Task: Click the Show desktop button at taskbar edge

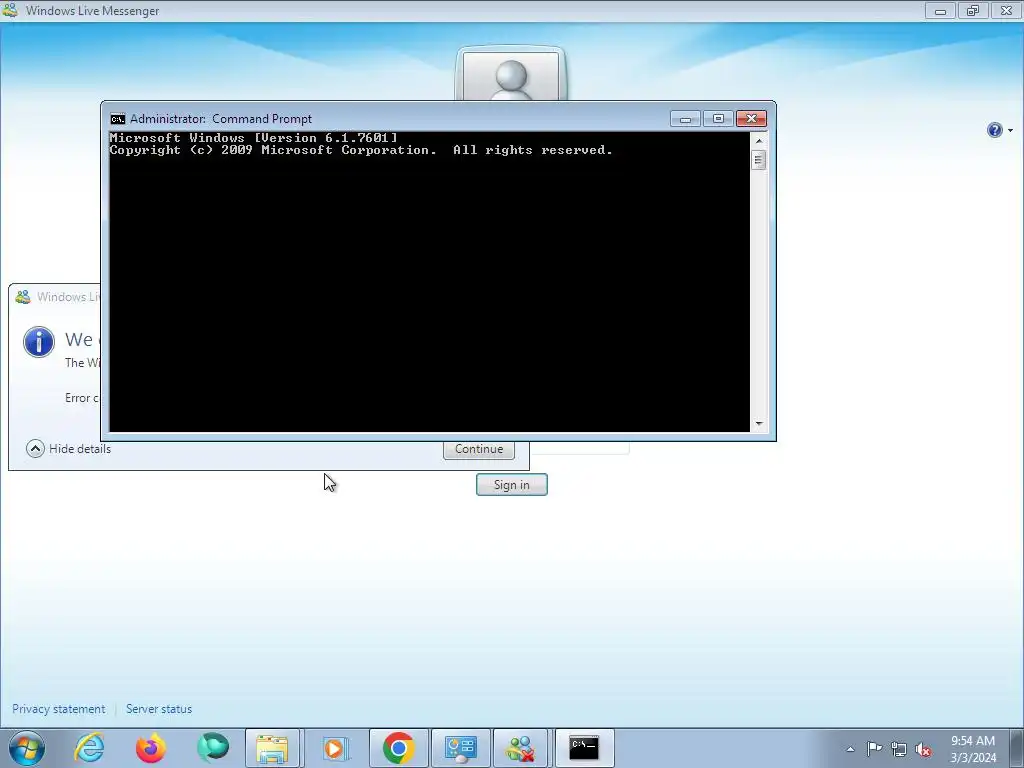Action: point(1017,748)
